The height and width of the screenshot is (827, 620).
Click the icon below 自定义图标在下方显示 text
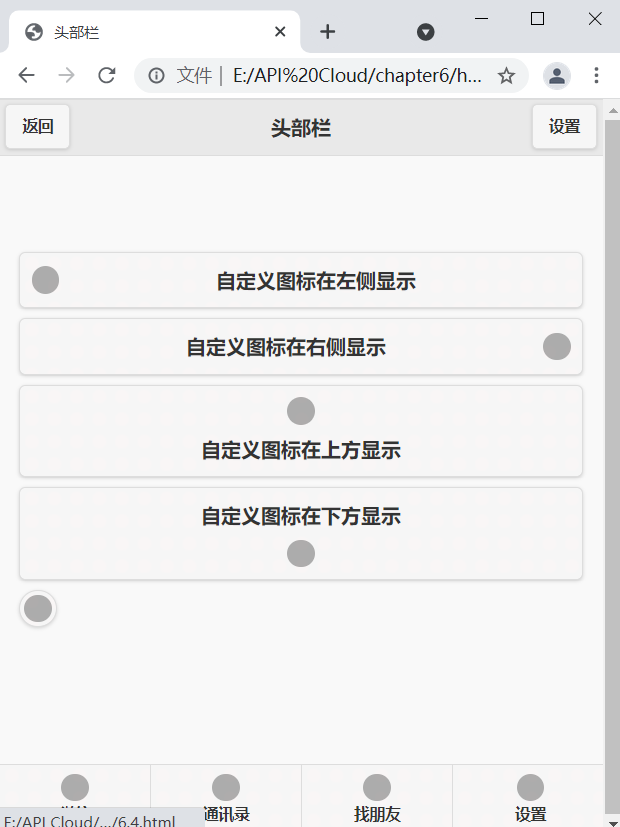point(301,553)
